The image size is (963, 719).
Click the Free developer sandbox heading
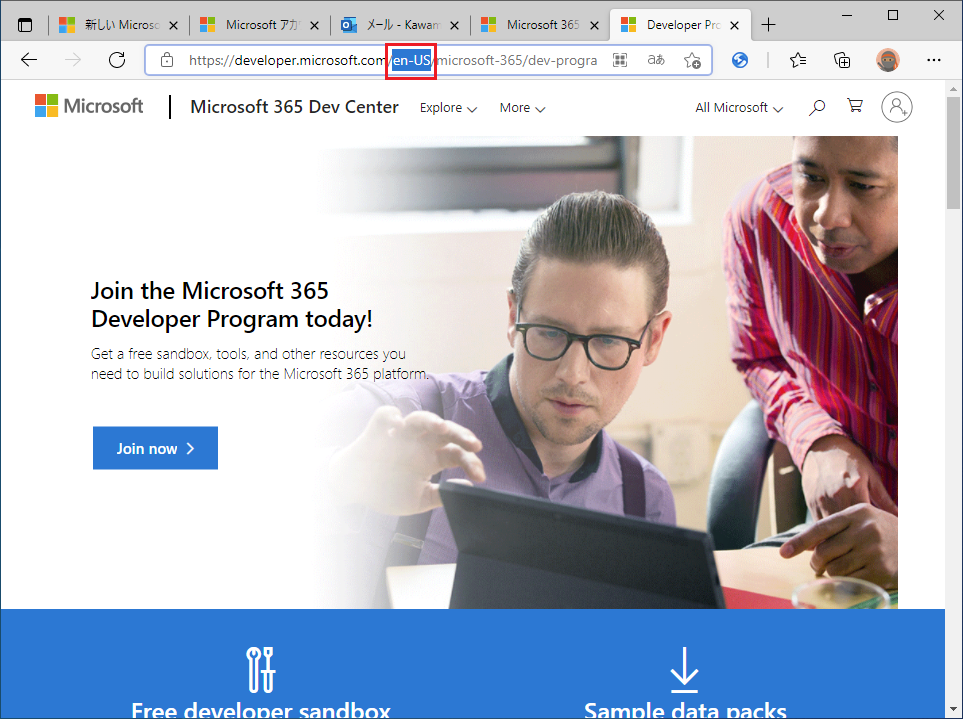click(260, 710)
